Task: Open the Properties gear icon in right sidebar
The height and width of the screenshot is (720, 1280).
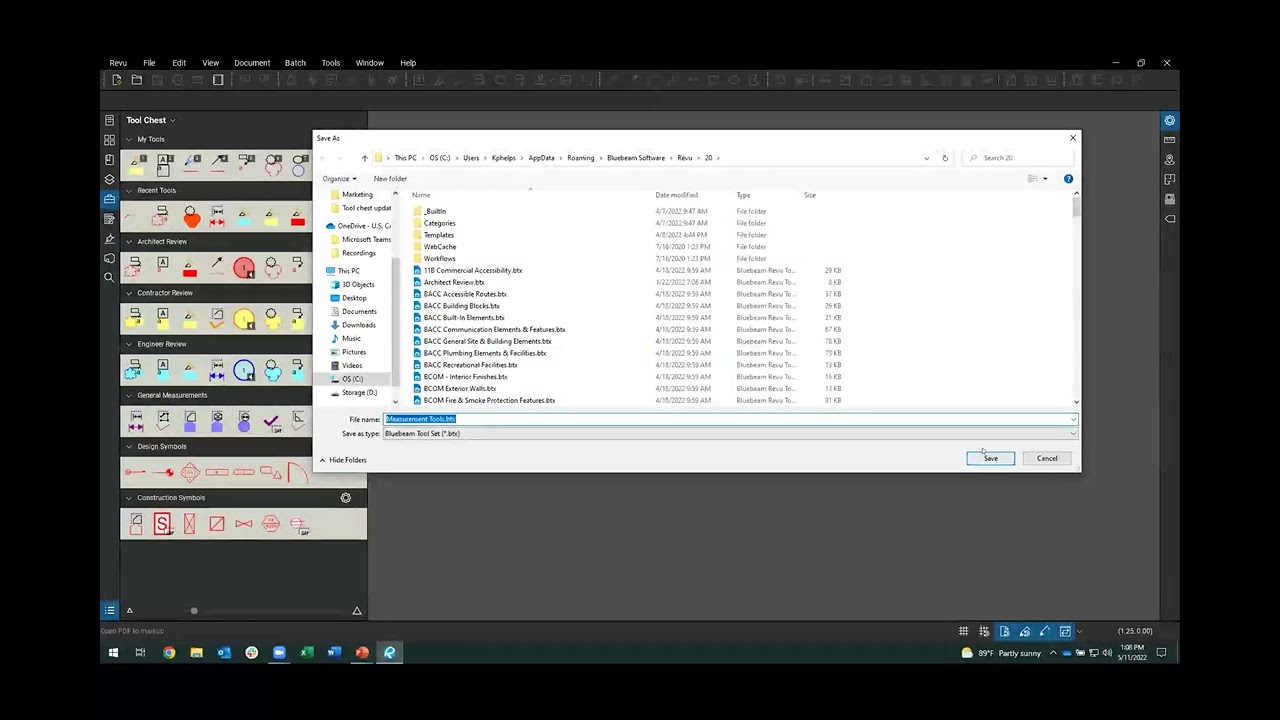Action: point(1169,120)
